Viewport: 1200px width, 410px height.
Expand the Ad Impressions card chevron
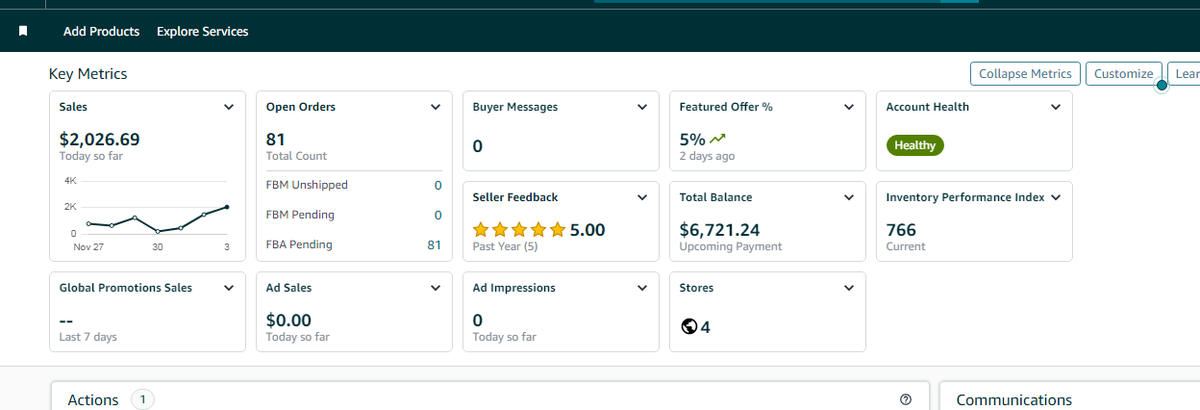(x=642, y=288)
